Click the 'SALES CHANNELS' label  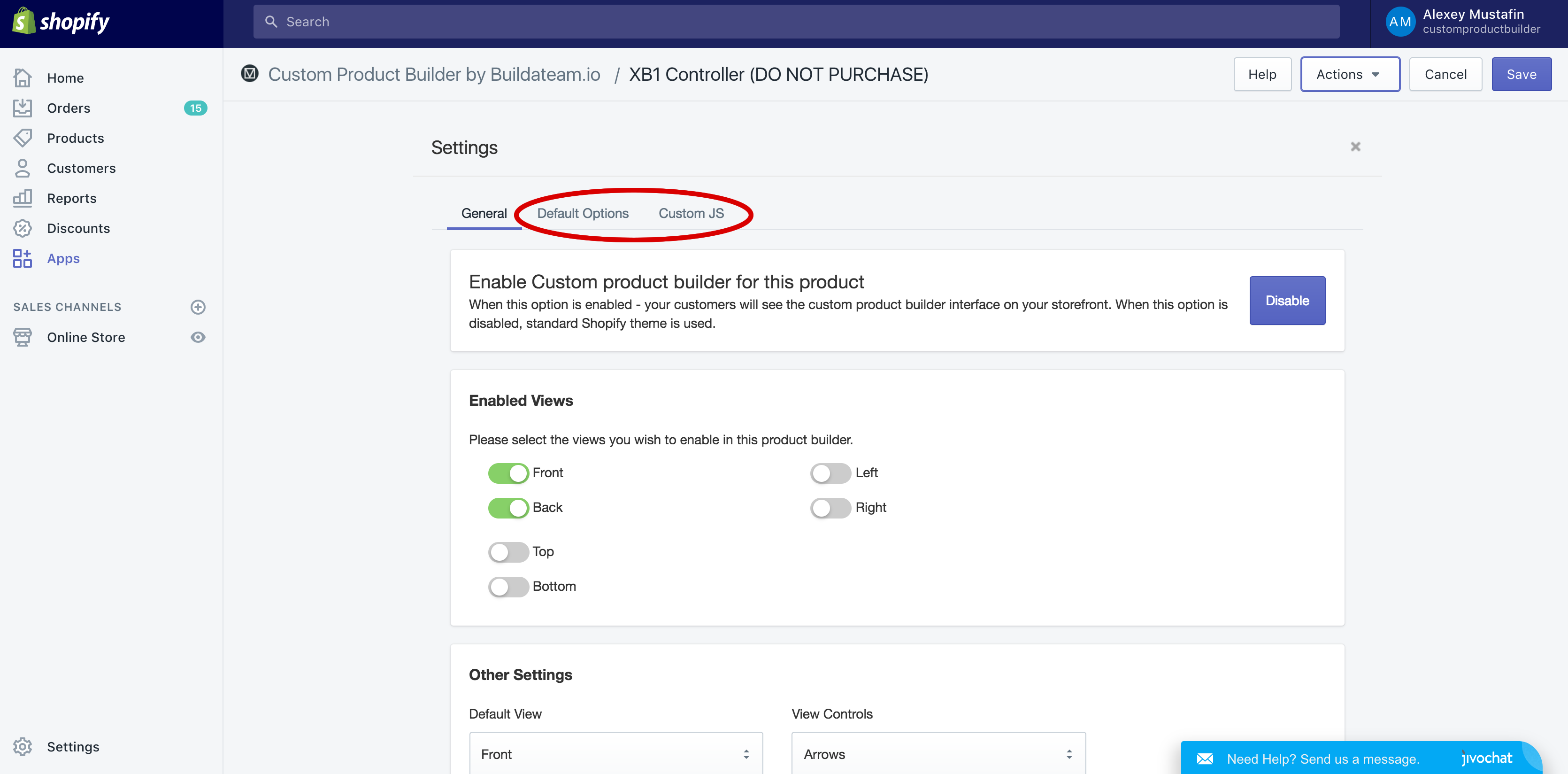67,307
